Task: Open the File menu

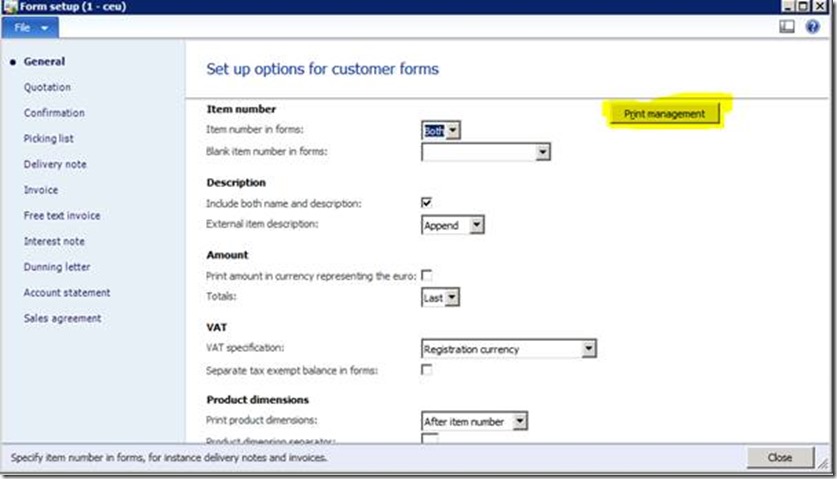Action: tap(32, 28)
